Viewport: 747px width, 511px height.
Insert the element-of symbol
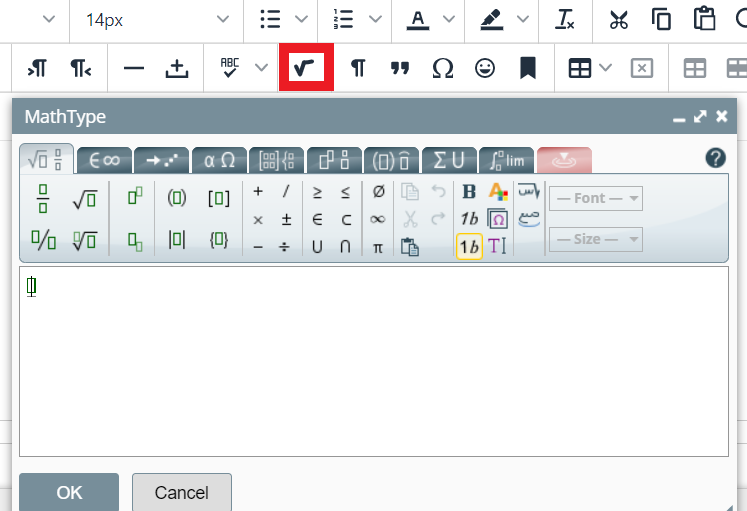click(x=317, y=219)
